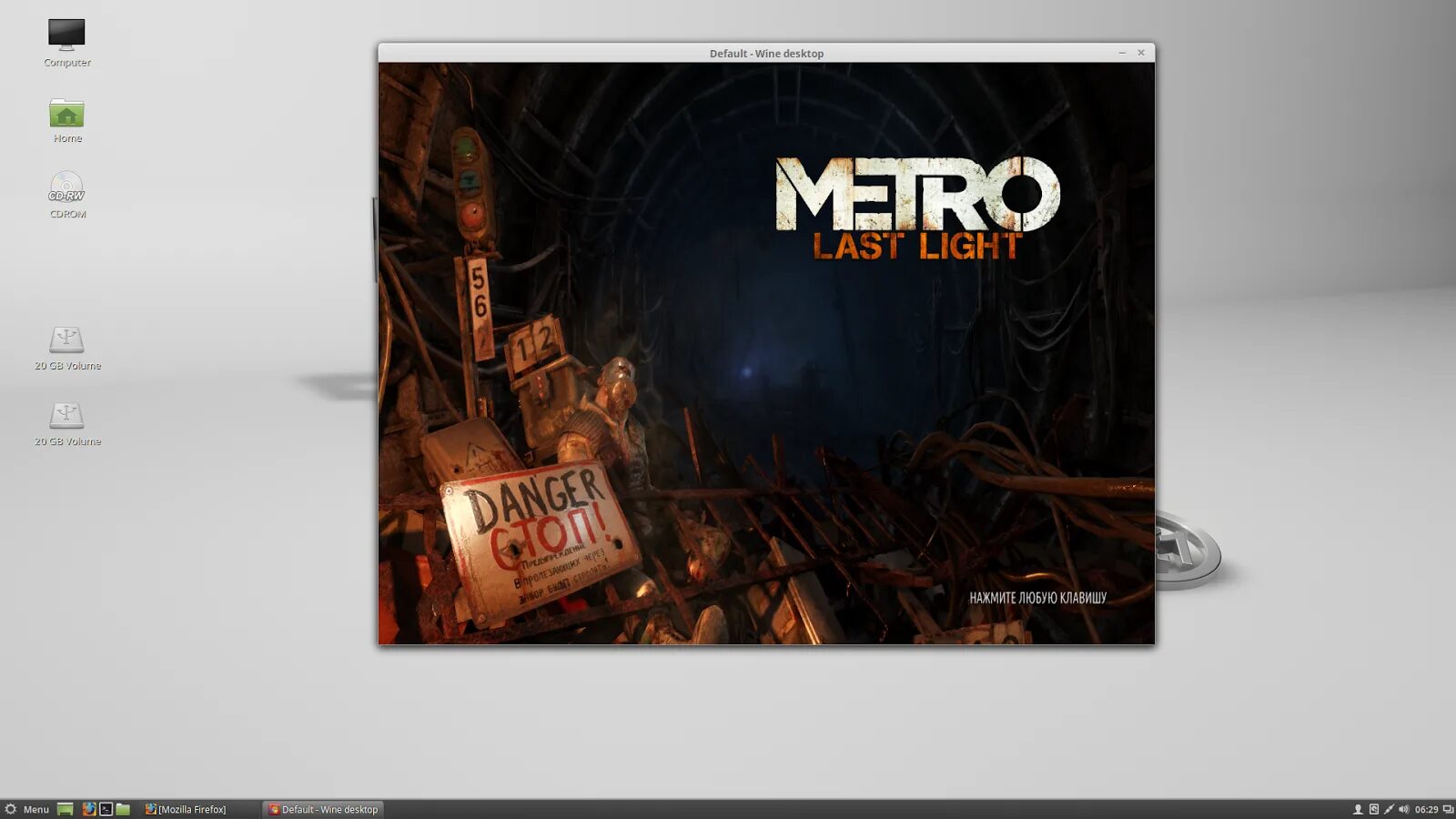
Task: Click the НАЖМИТЕ ЛЮБУЮ КЛАВИШУ prompt
Action: coord(1037,598)
